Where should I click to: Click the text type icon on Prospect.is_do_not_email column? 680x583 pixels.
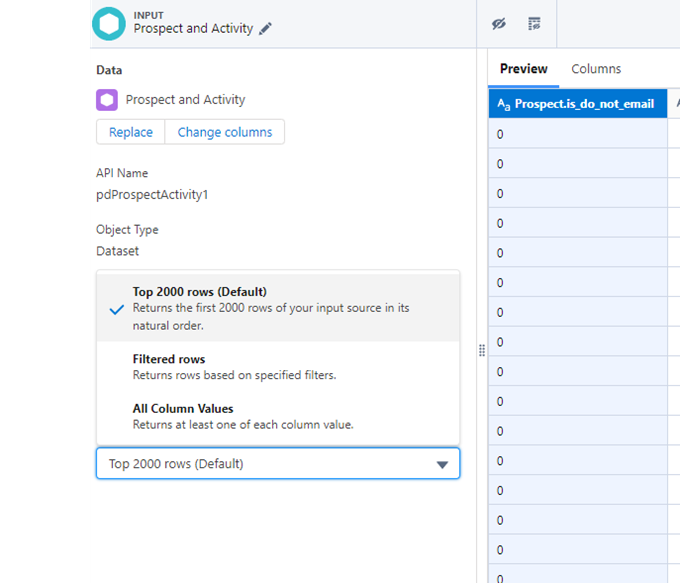503,104
